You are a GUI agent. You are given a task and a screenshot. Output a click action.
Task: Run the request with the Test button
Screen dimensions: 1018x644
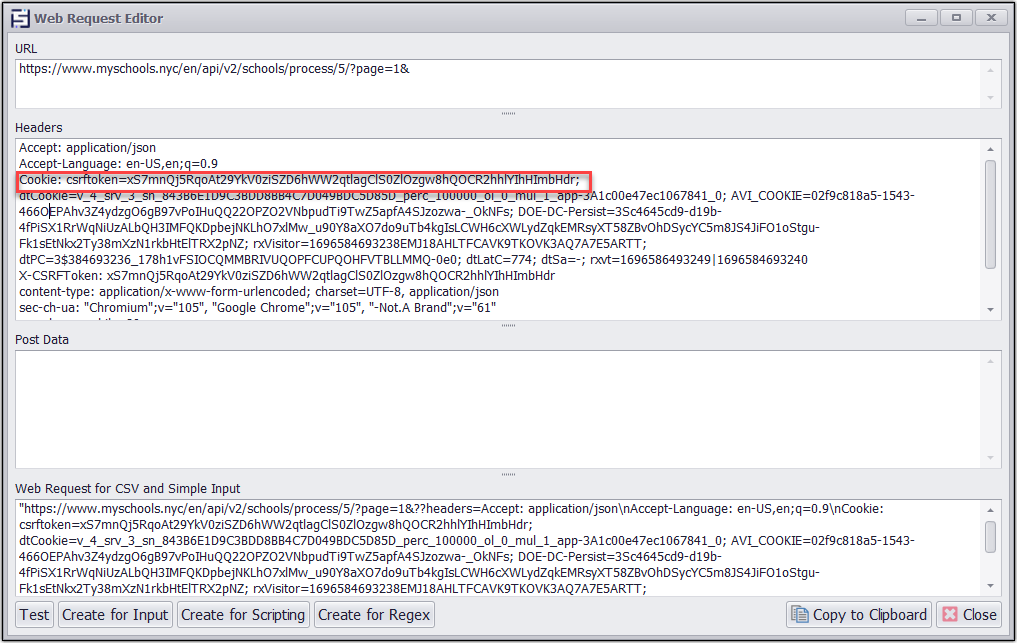point(35,614)
